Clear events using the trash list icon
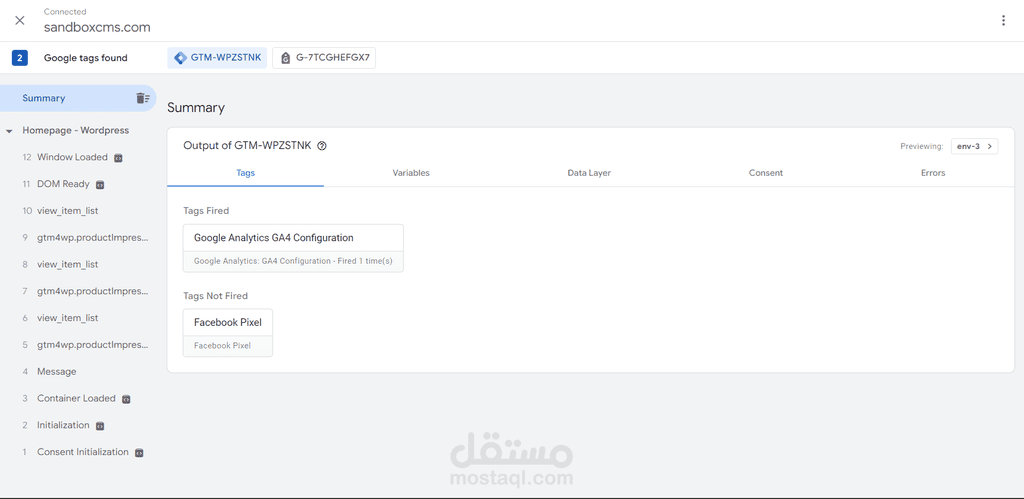 point(142,98)
